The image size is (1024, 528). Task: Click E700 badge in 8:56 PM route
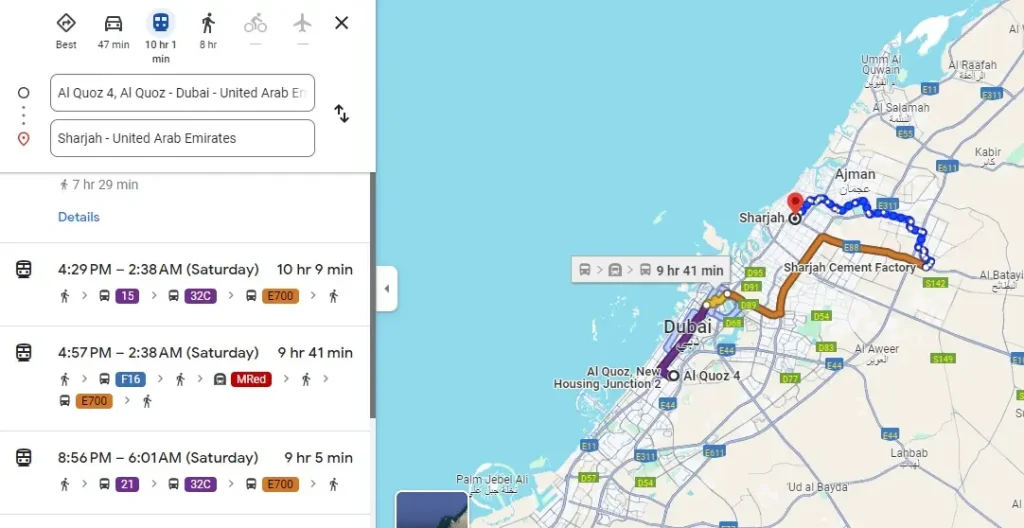[280, 484]
